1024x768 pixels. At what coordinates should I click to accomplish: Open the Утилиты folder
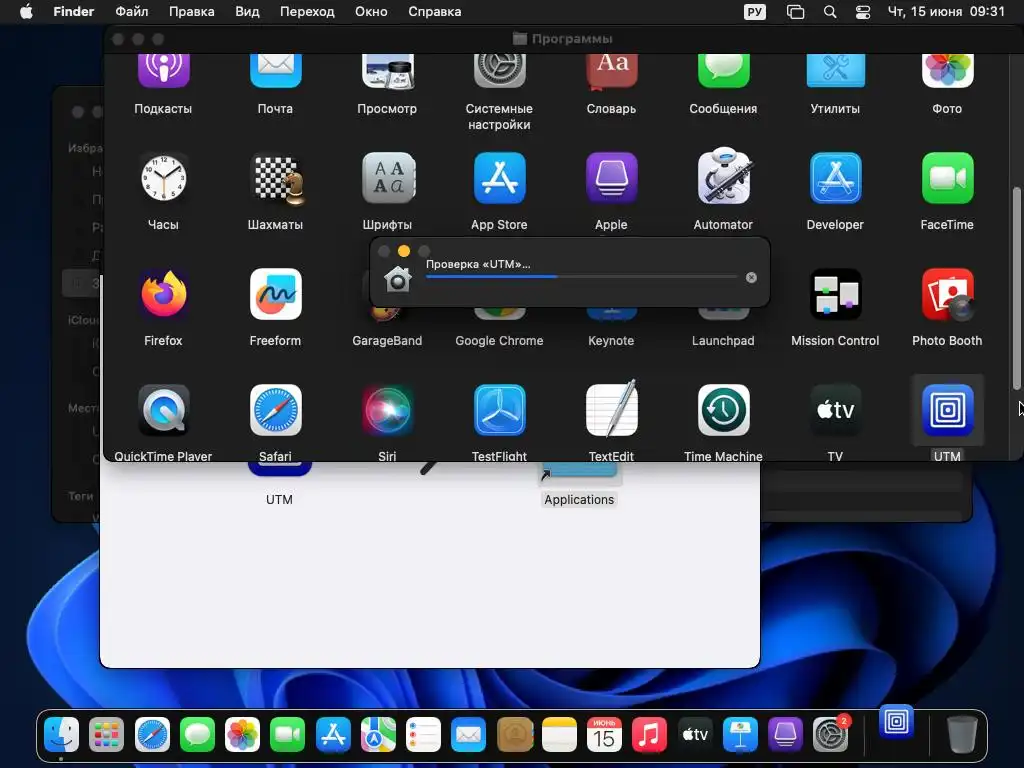pyautogui.click(x=835, y=71)
